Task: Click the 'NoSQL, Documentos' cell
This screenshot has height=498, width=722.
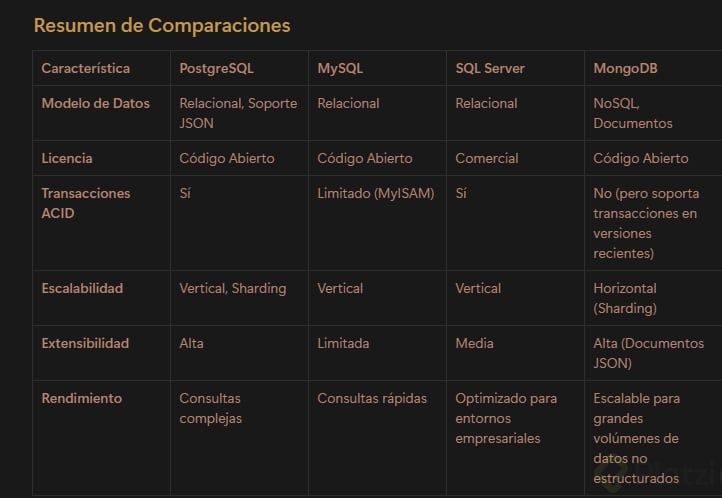Action: 632,113
